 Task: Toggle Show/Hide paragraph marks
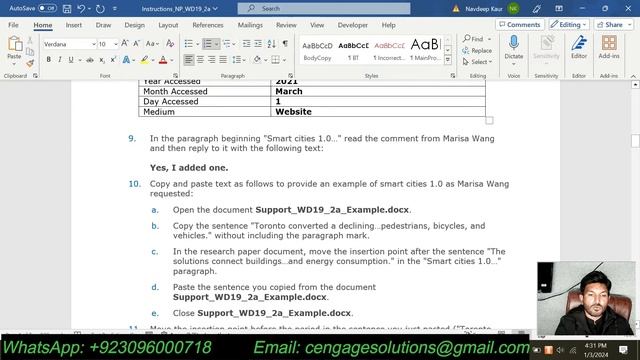tap(285, 44)
